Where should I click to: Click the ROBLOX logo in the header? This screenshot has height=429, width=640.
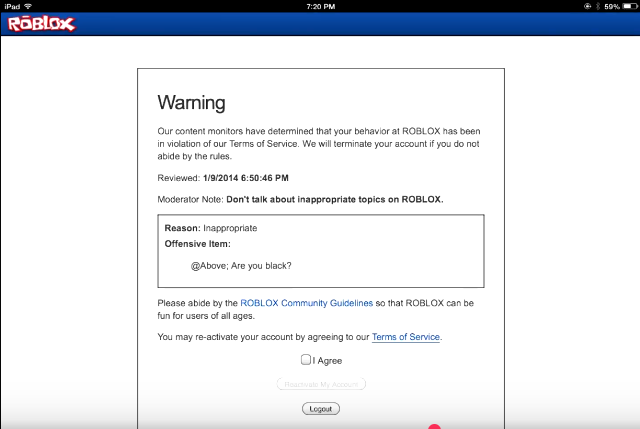point(42,23)
